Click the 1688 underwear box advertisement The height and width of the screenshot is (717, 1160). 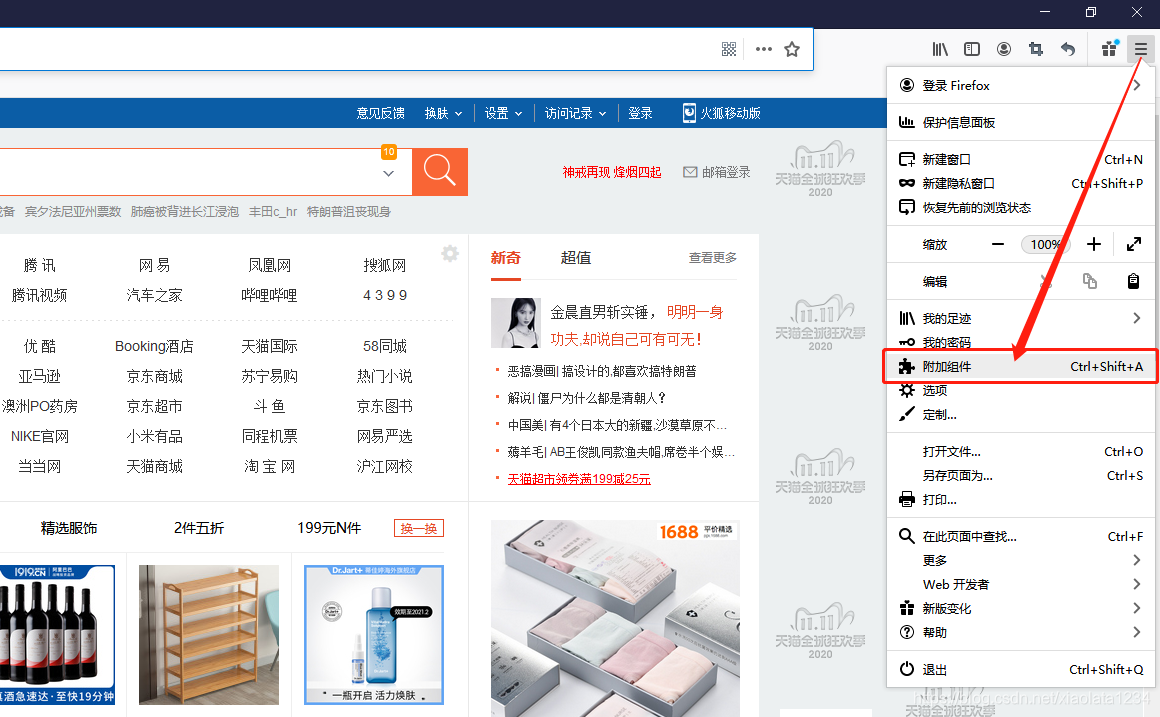(x=616, y=618)
